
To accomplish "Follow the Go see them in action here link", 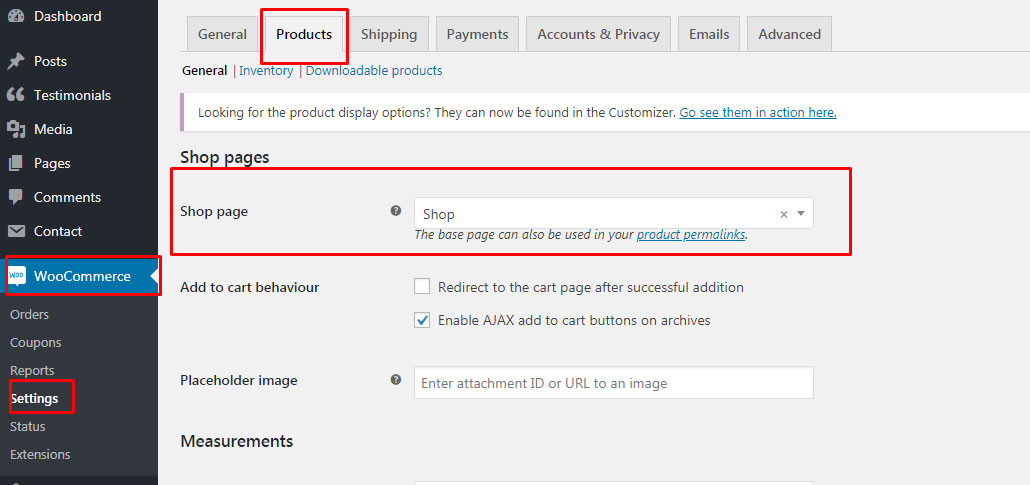I will click(x=758, y=112).
